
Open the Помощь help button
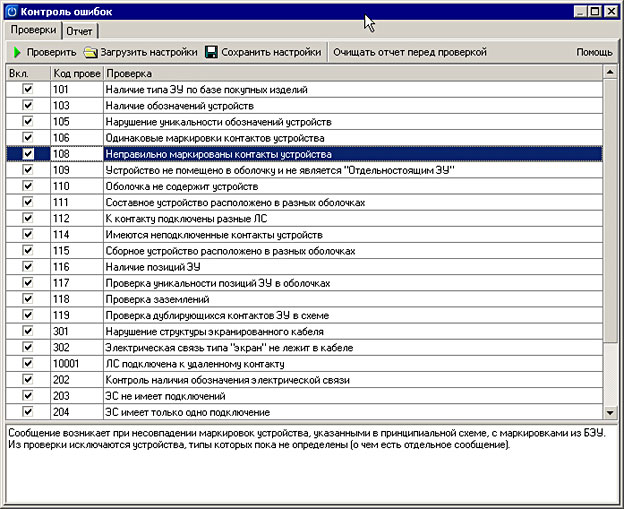click(x=594, y=52)
